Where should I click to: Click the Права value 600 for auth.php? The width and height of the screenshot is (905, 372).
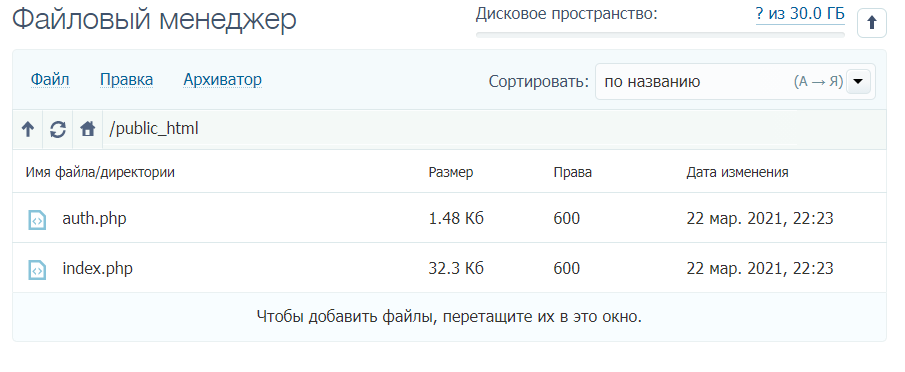click(567, 219)
